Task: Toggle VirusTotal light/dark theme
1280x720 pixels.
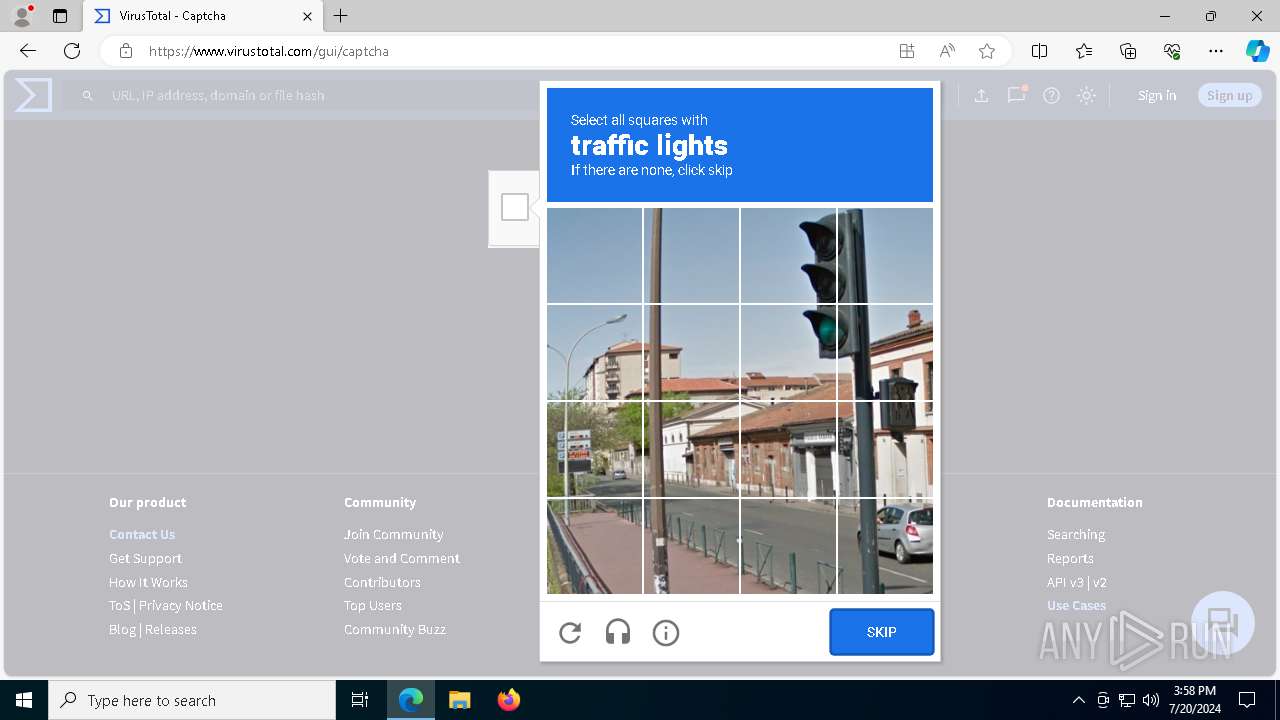Action: coord(1086,95)
